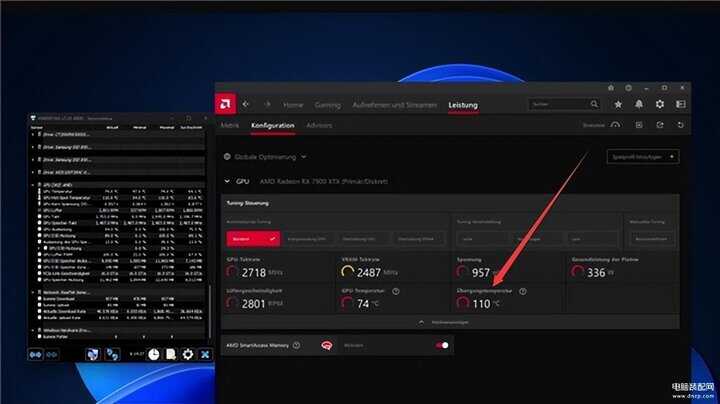720x404 pixels.
Task: Click the globe icon before Globale Optimierung
Action: pyautogui.click(x=227, y=157)
